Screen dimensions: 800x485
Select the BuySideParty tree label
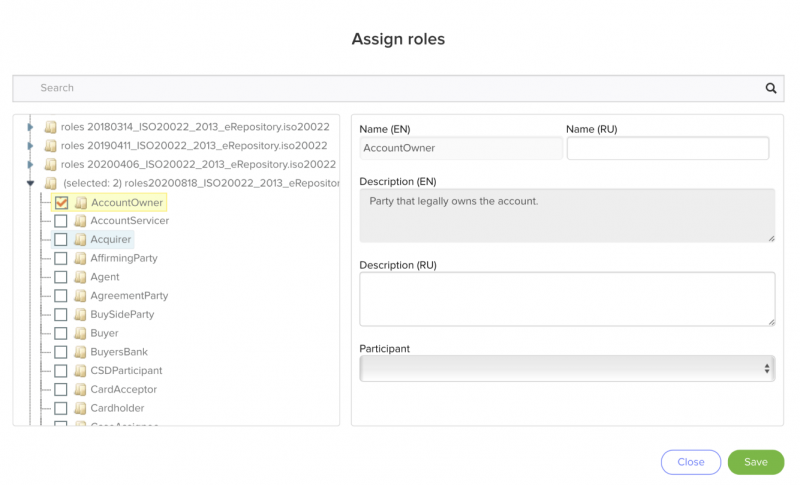click(122, 315)
